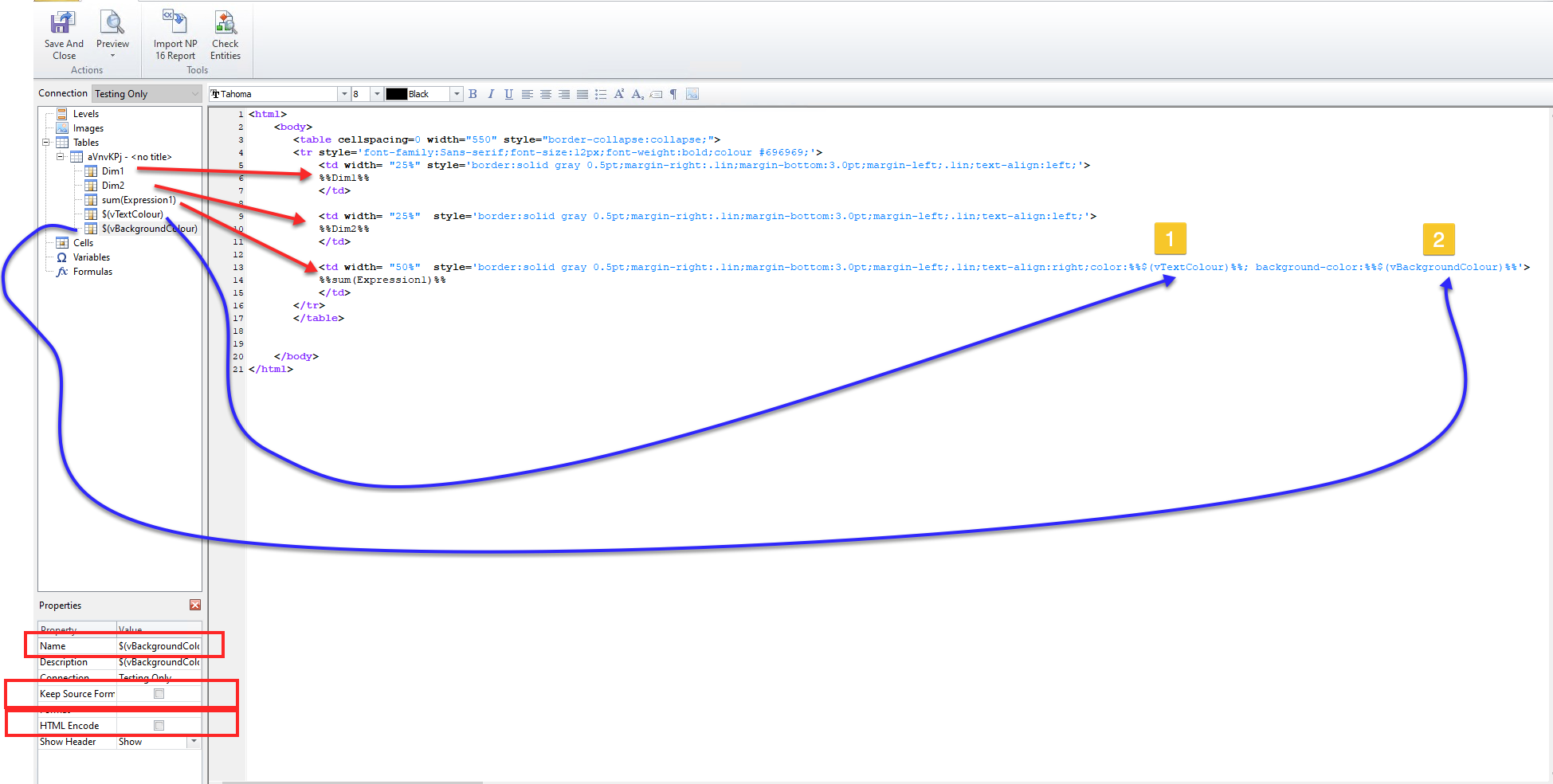Screen dimensions: 1553x784
Task: Select the Variables node in tree
Action: pos(92,257)
